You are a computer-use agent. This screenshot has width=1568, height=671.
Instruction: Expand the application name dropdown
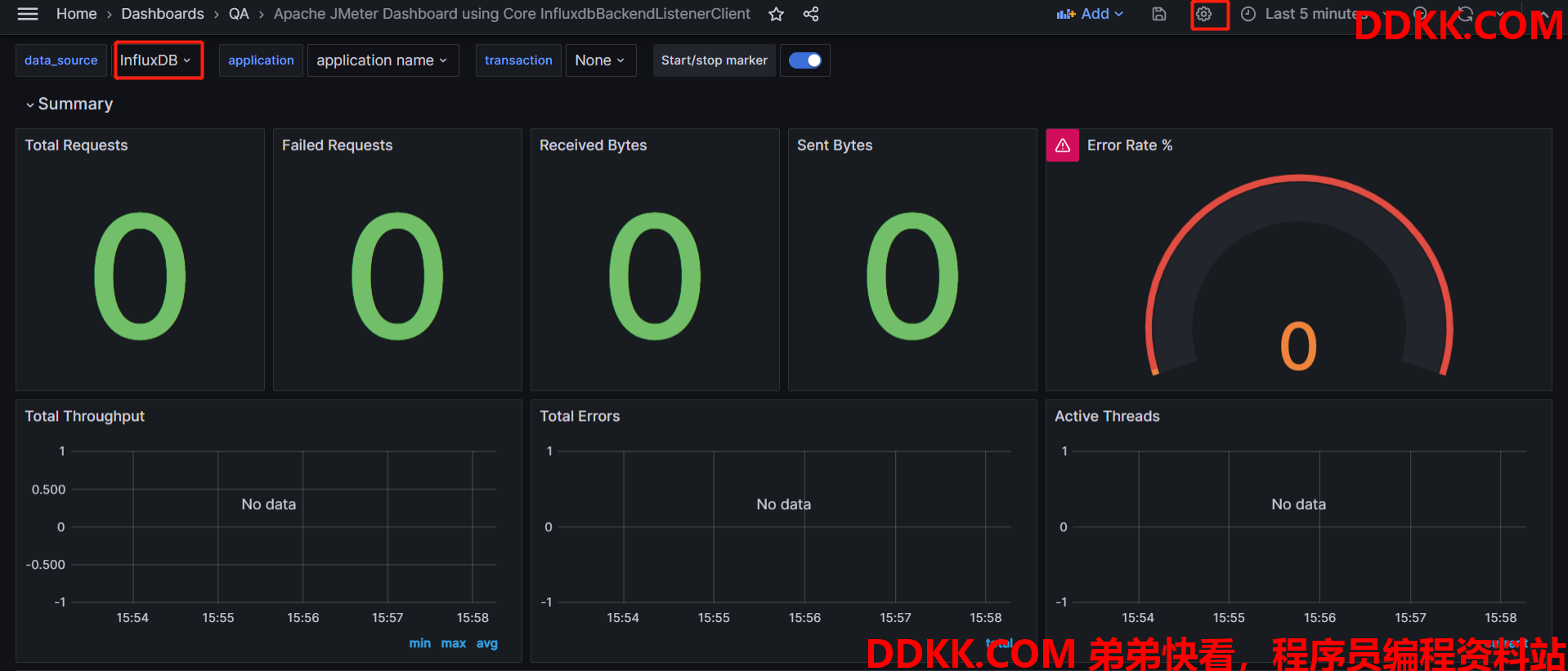[383, 60]
